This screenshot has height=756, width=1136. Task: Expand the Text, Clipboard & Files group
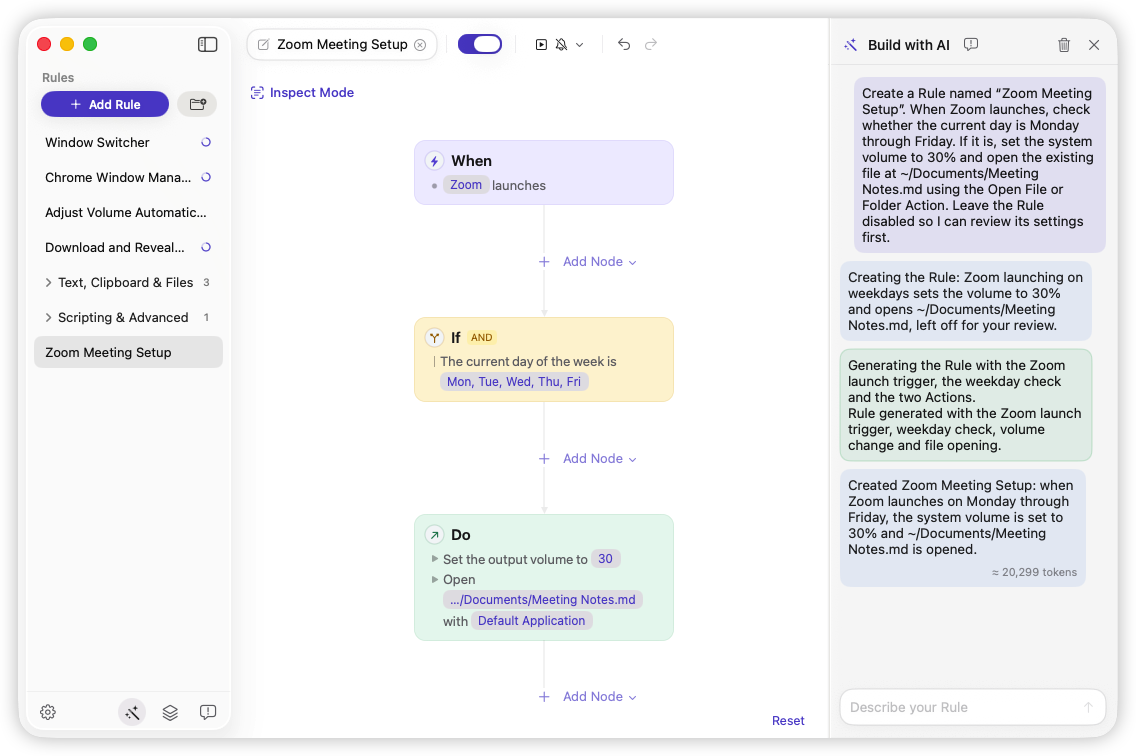[x=49, y=283]
